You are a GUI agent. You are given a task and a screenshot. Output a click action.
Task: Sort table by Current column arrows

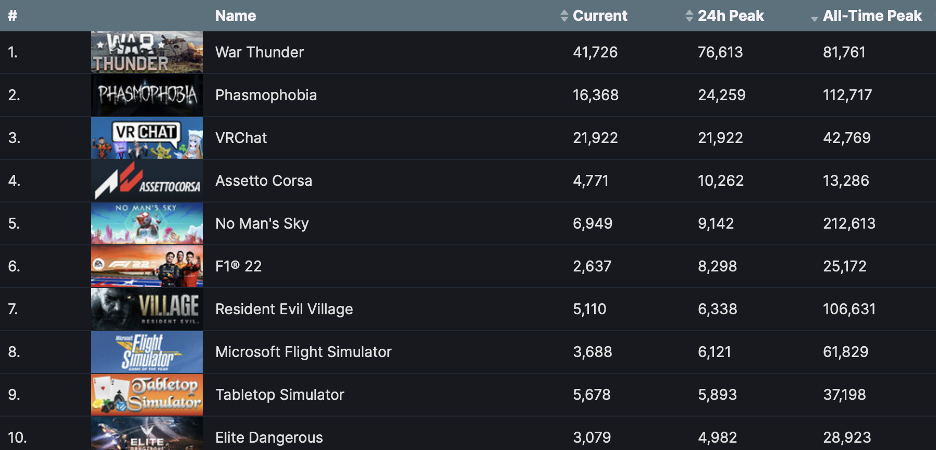pyautogui.click(x=564, y=16)
